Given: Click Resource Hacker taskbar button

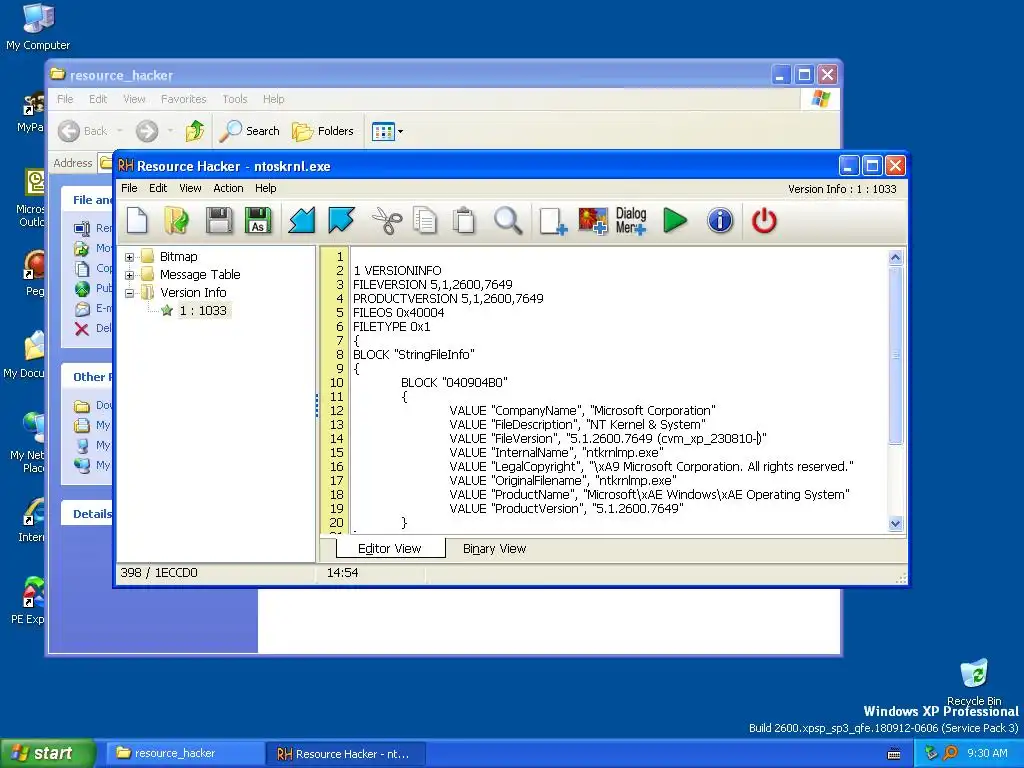Looking at the screenshot, I should pos(346,754).
